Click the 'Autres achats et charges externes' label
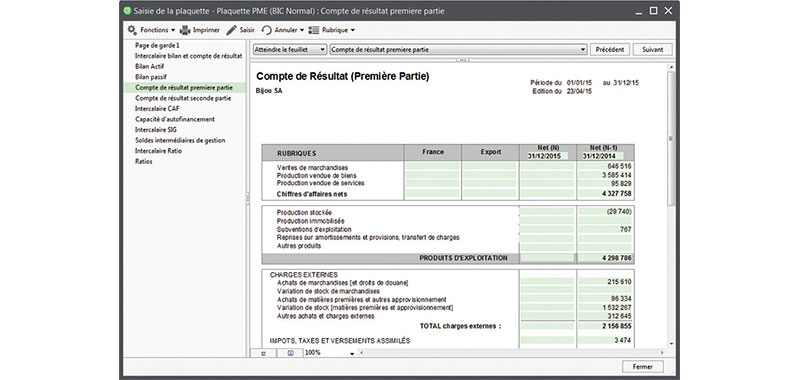This screenshot has width=800, height=380. pos(326,316)
